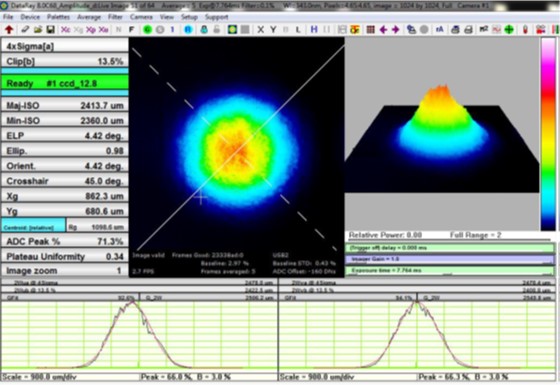Image resolution: width=560 pixels, height=385 pixels.
Task: Click the Ellip. 0.98 button
Action: [x=65, y=151]
